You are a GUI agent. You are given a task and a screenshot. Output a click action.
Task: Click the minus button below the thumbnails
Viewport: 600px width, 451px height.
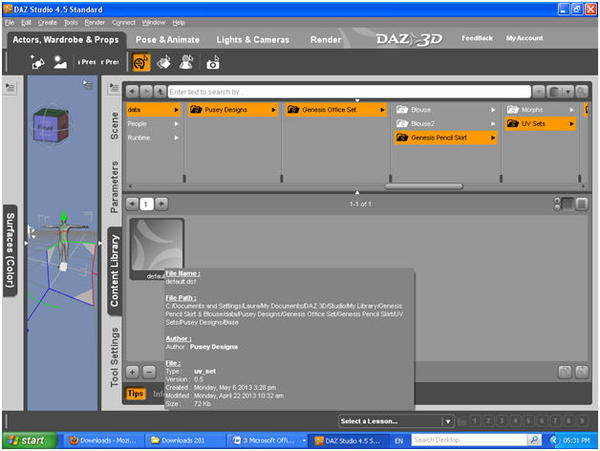point(149,371)
